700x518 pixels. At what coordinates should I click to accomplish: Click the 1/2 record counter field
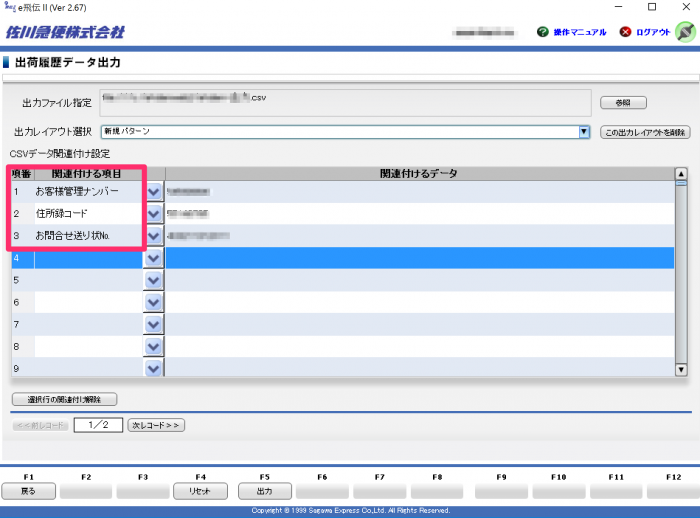[98, 425]
